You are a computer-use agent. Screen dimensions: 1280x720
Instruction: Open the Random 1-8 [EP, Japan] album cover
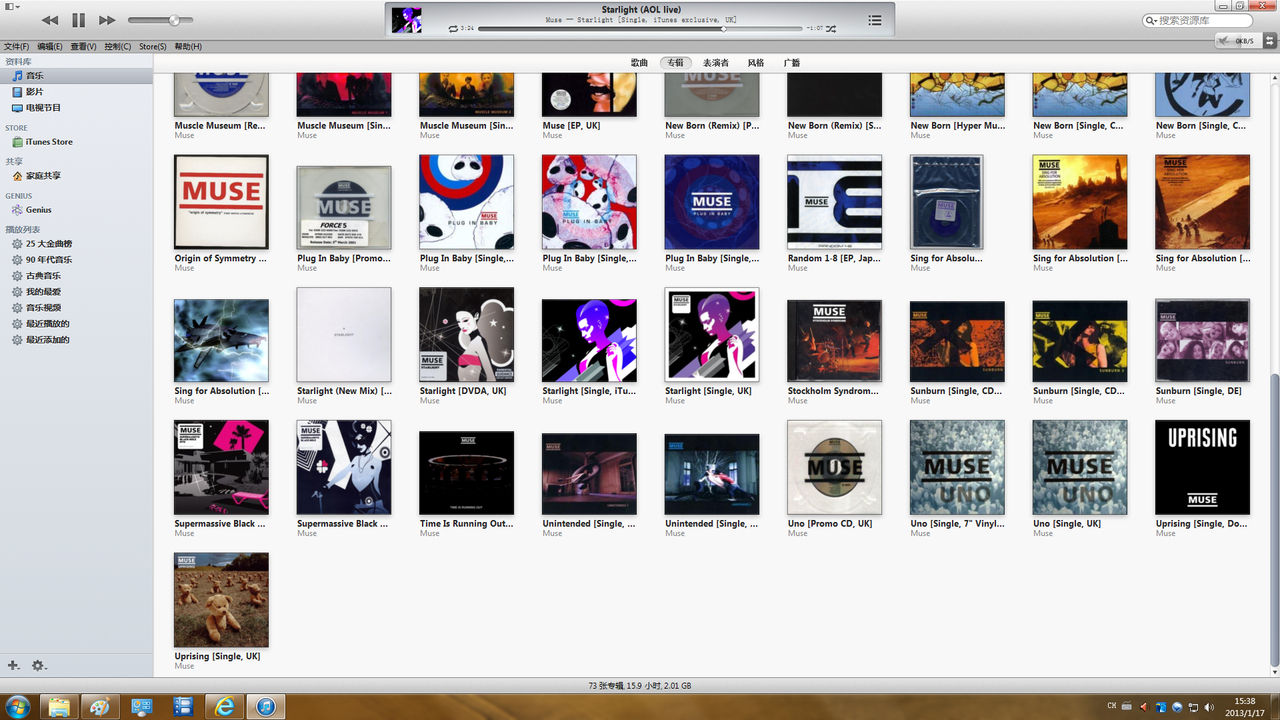834,202
